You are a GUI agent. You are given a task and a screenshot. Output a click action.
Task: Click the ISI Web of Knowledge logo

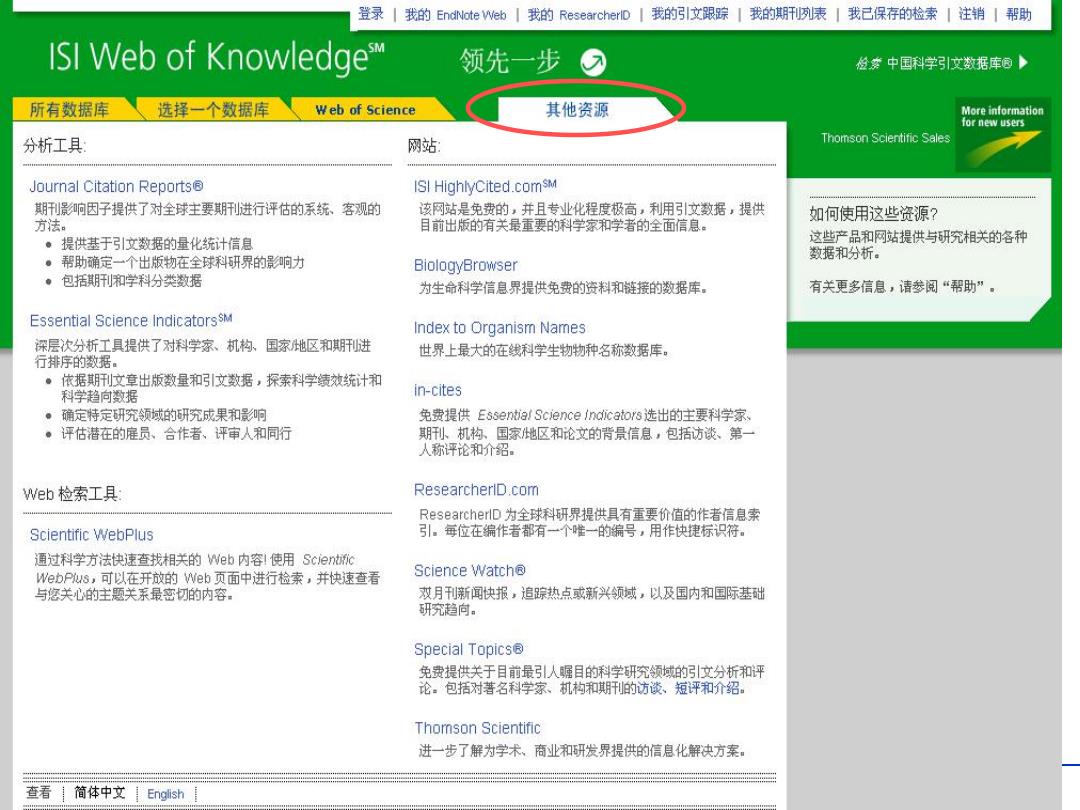(x=217, y=56)
